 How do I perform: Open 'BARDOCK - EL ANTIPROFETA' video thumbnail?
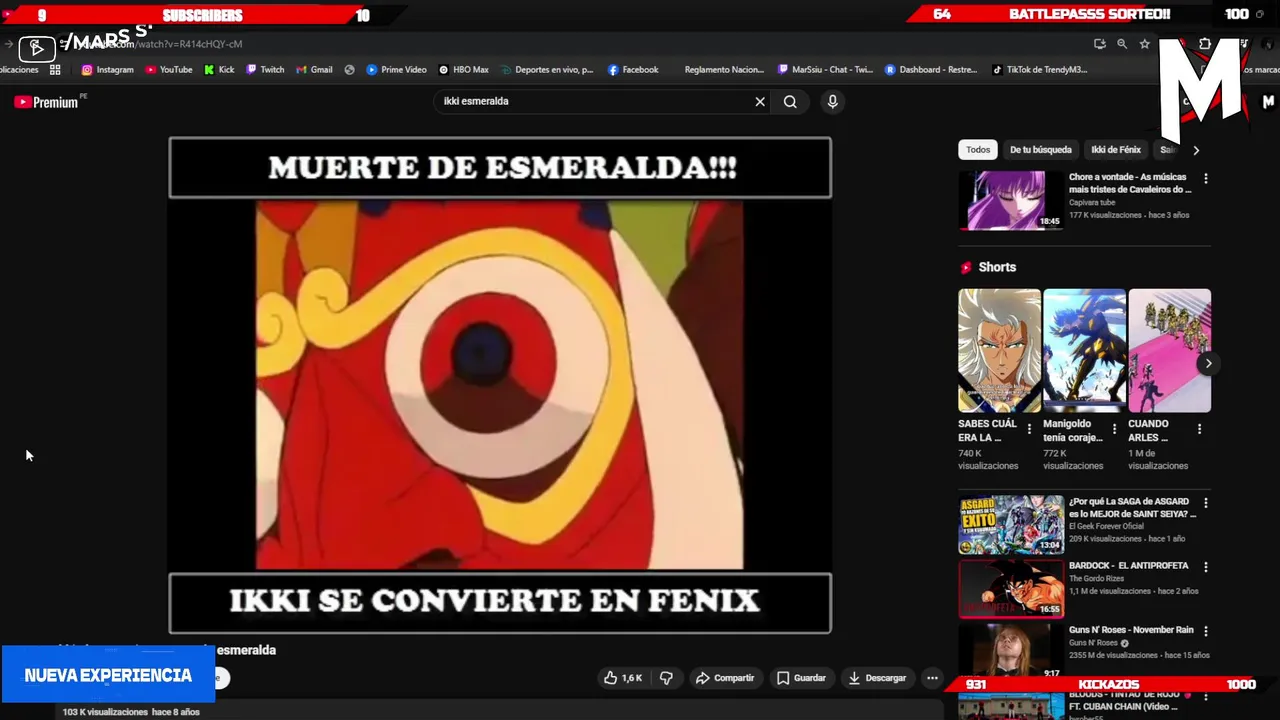(1011, 589)
